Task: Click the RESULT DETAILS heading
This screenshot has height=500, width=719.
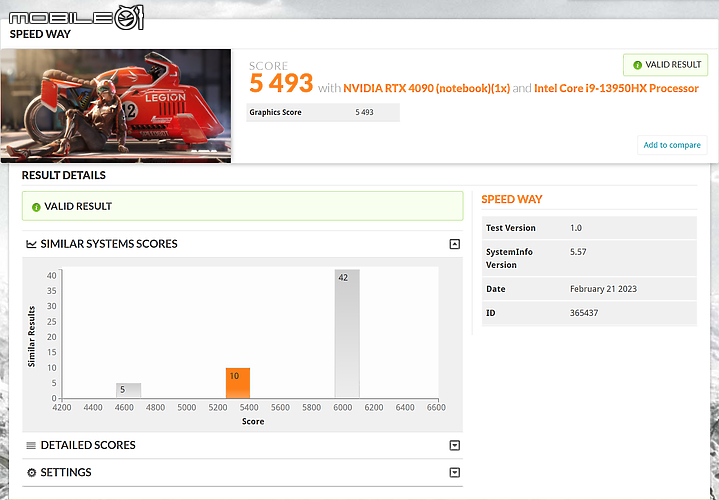Action: (64, 175)
